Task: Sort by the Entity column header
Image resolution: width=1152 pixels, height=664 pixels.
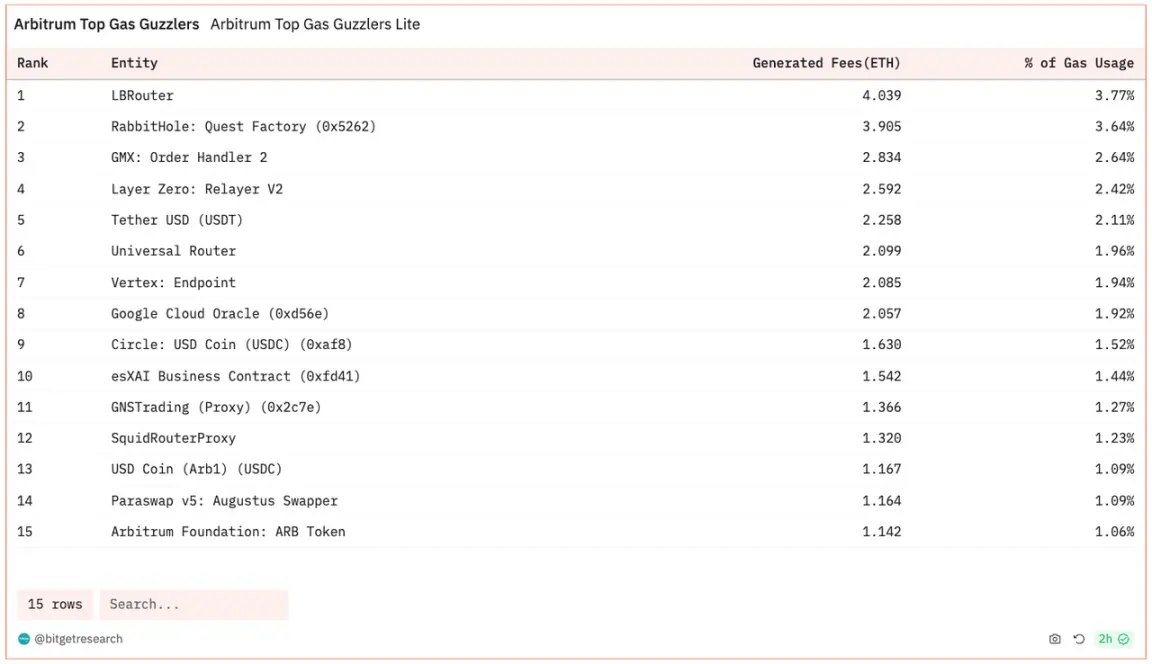Action: coord(134,63)
